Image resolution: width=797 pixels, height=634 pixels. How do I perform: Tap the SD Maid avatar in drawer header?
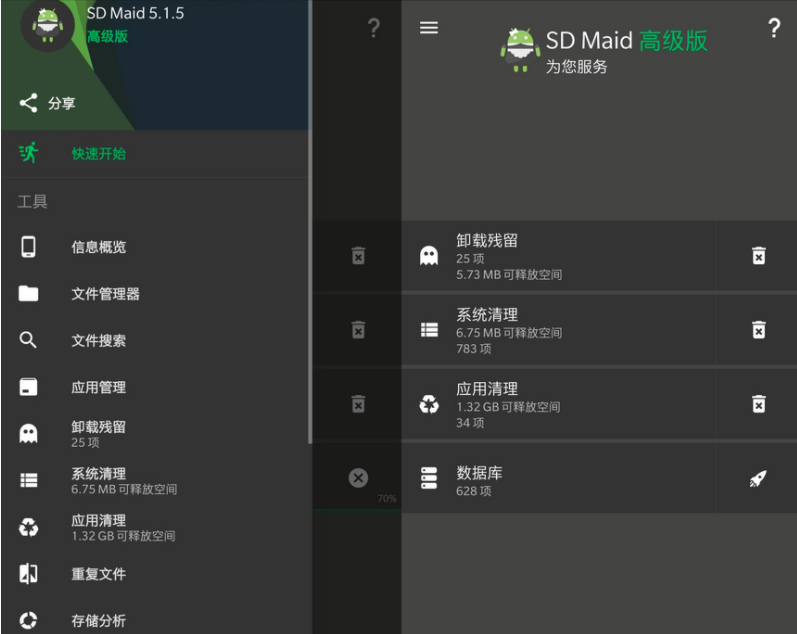47,25
